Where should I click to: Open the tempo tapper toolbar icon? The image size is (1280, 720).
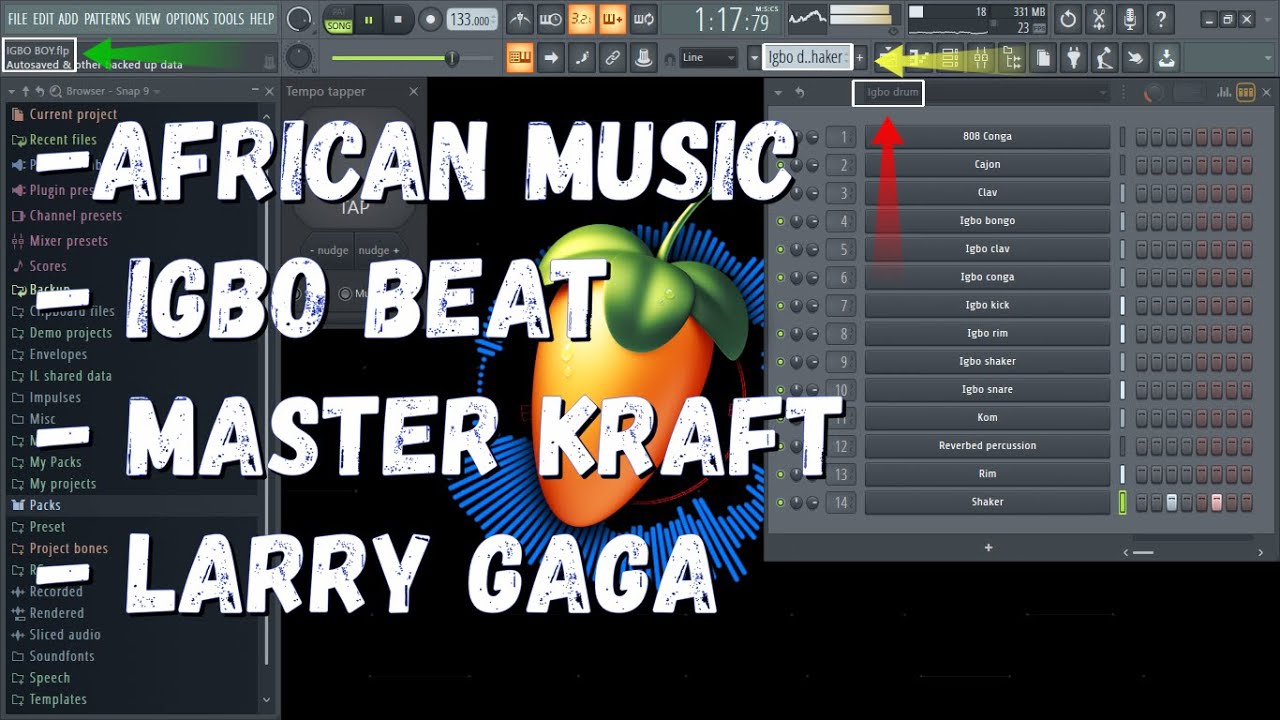(1104, 58)
